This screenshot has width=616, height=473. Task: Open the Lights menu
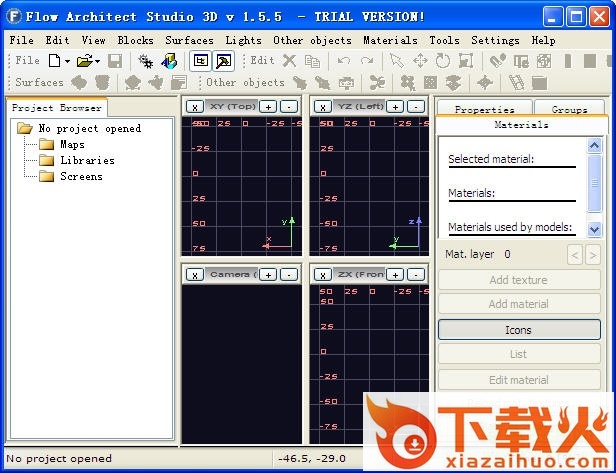pyautogui.click(x=243, y=40)
